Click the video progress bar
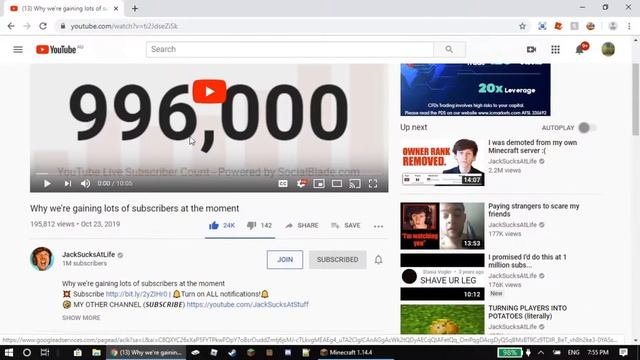The image size is (640, 360). pyautogui.click(x=209, y=173)
